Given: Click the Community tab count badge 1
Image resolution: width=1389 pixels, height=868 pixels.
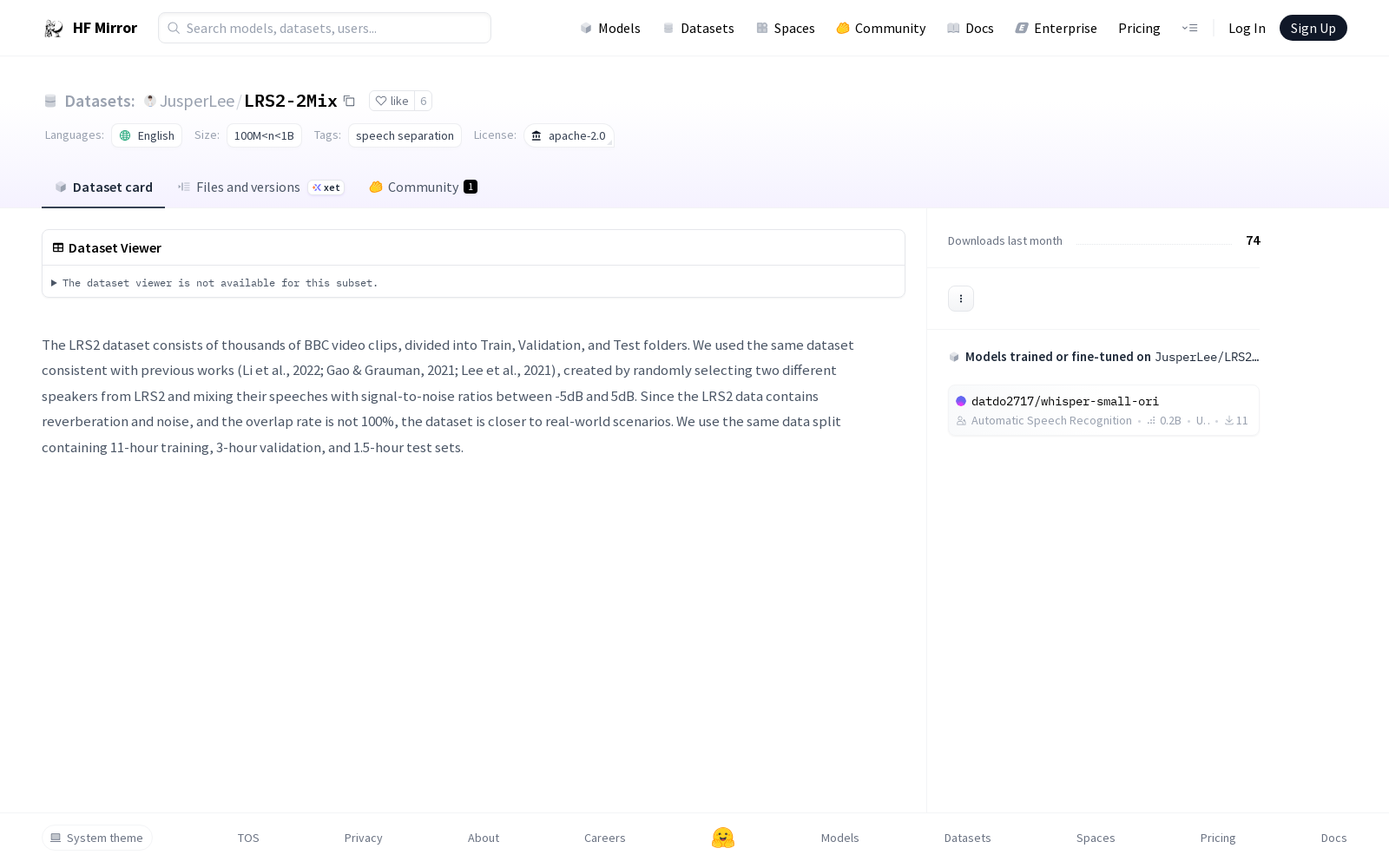Looking at the screenshot, I should tap(471, 187).
